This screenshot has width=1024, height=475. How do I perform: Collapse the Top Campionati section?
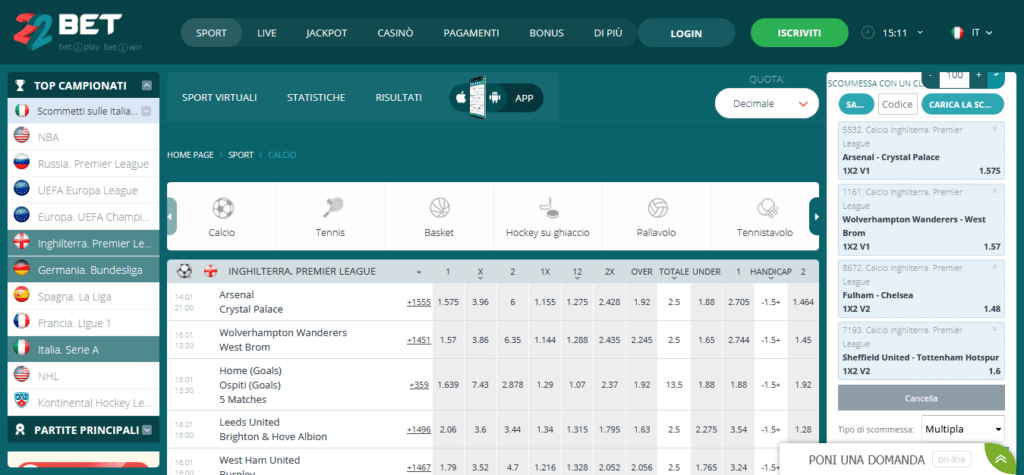[147, 85]
